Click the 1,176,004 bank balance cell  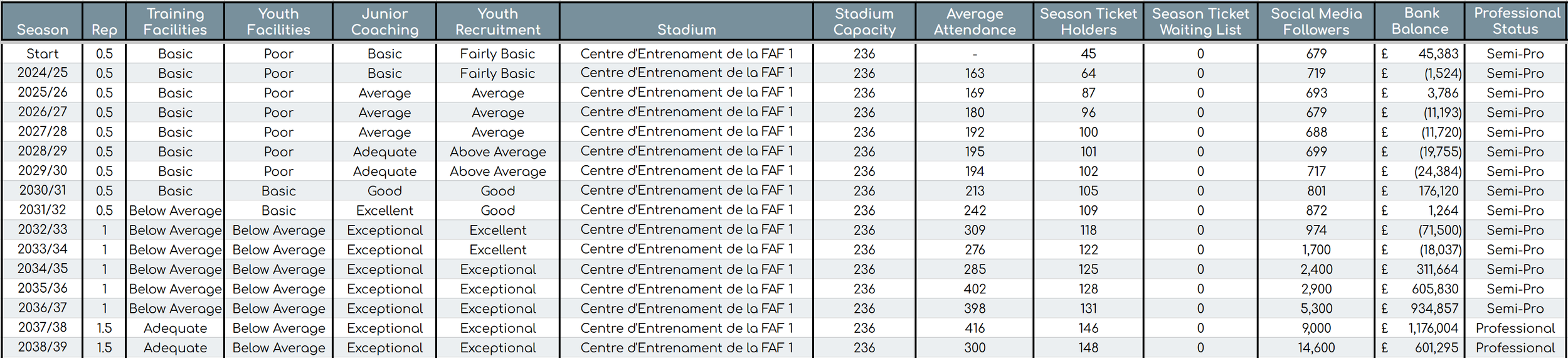(1419, 328)
